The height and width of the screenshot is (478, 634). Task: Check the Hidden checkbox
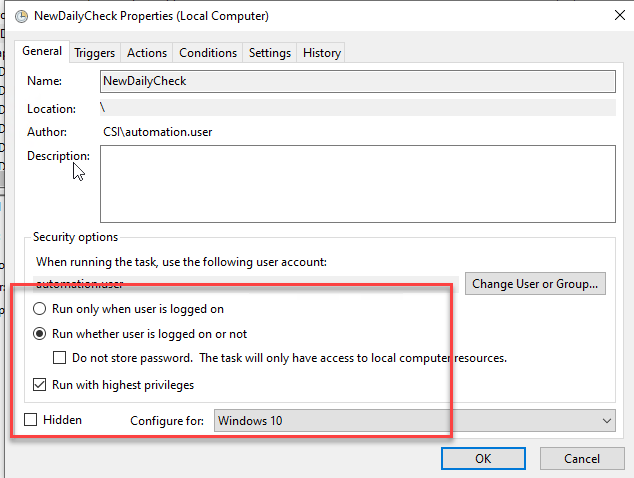(32, 421)
